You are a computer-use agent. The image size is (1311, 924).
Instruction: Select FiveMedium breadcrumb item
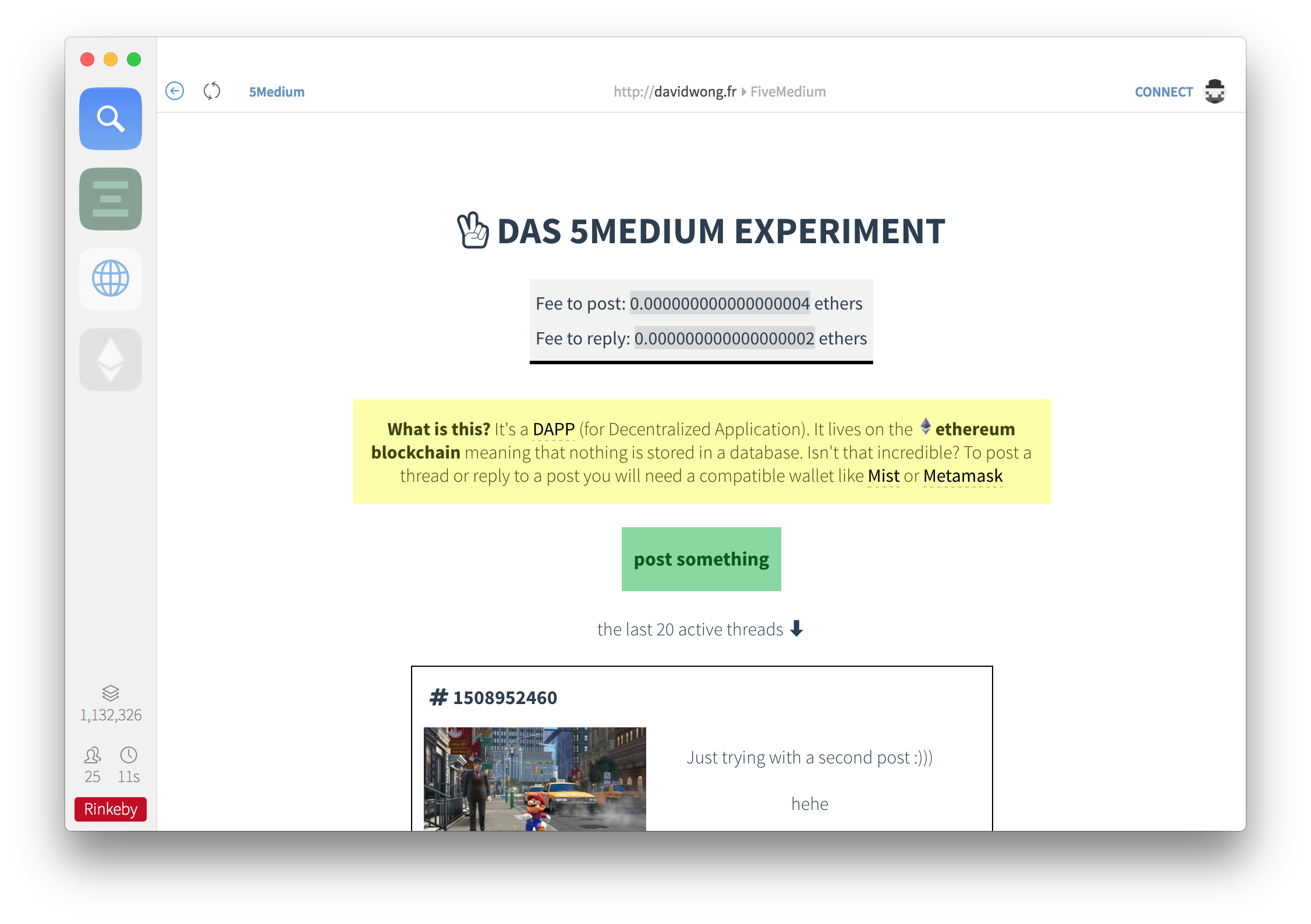tap(789, 91)
